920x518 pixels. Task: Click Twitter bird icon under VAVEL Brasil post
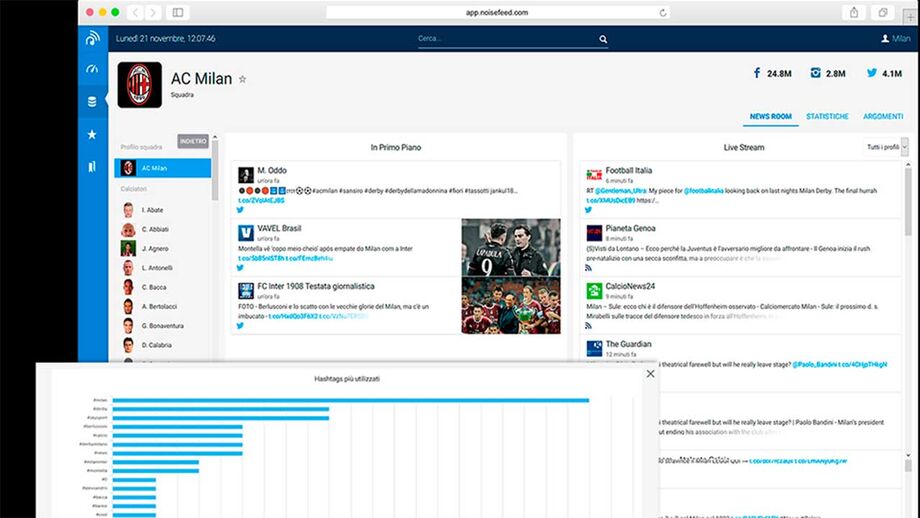240,268
